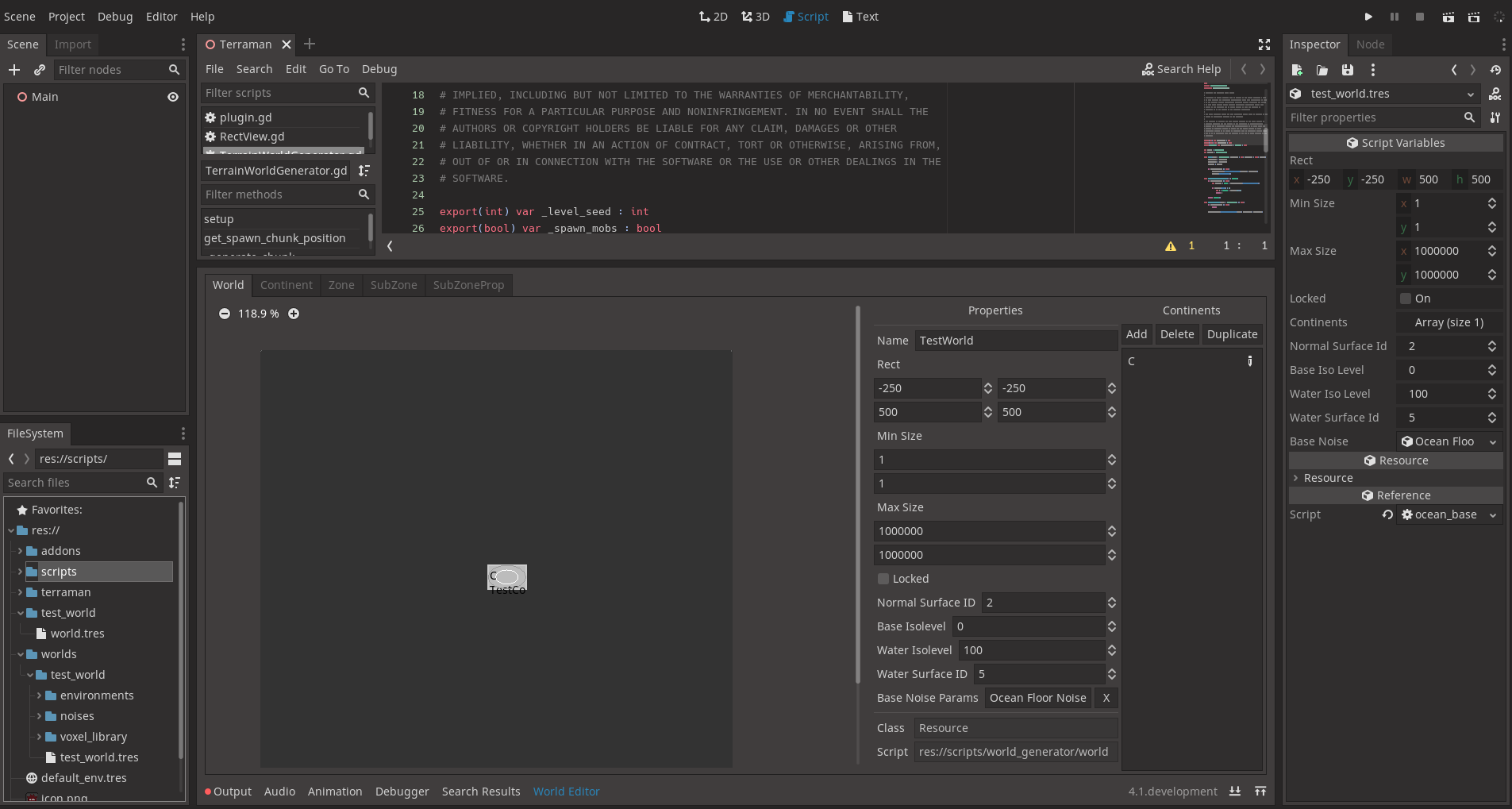Switch to the Continent tab
The height and width of the screenshot is (809, 1512).
pyautogui.click(x=287, y=285)
